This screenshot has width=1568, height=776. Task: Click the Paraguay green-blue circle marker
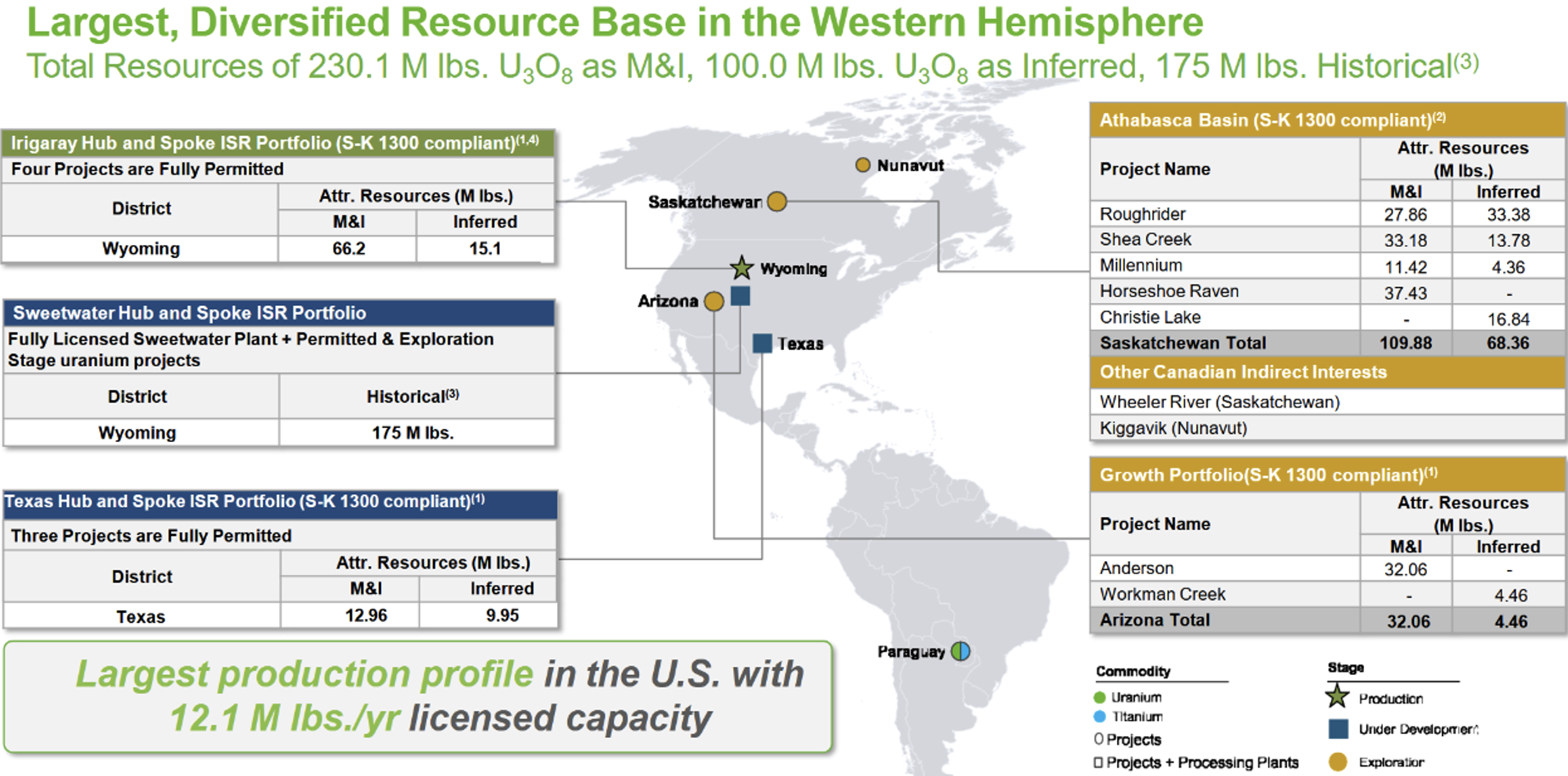(960, 651)
